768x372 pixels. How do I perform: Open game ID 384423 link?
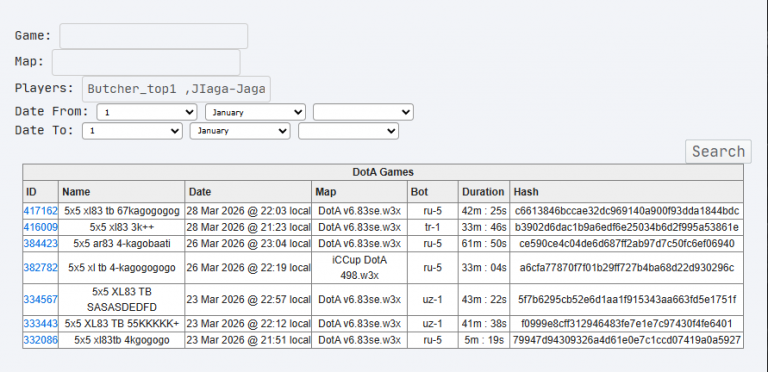(41, 243)
